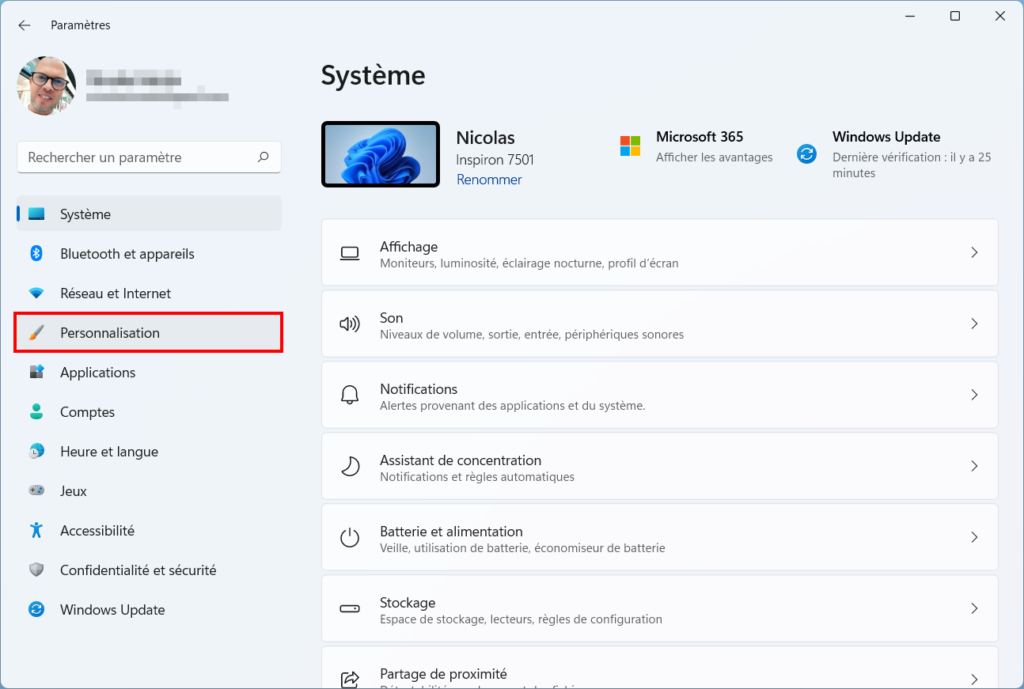Click the Bluetooth et appareils icon
This screenshot has width=1024, height=689.
(37, 254)
